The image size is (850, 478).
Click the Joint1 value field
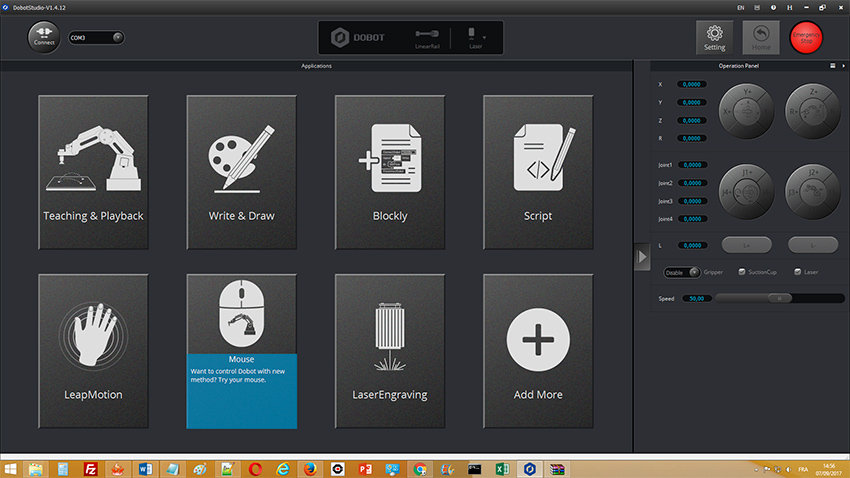click(692, 165)
